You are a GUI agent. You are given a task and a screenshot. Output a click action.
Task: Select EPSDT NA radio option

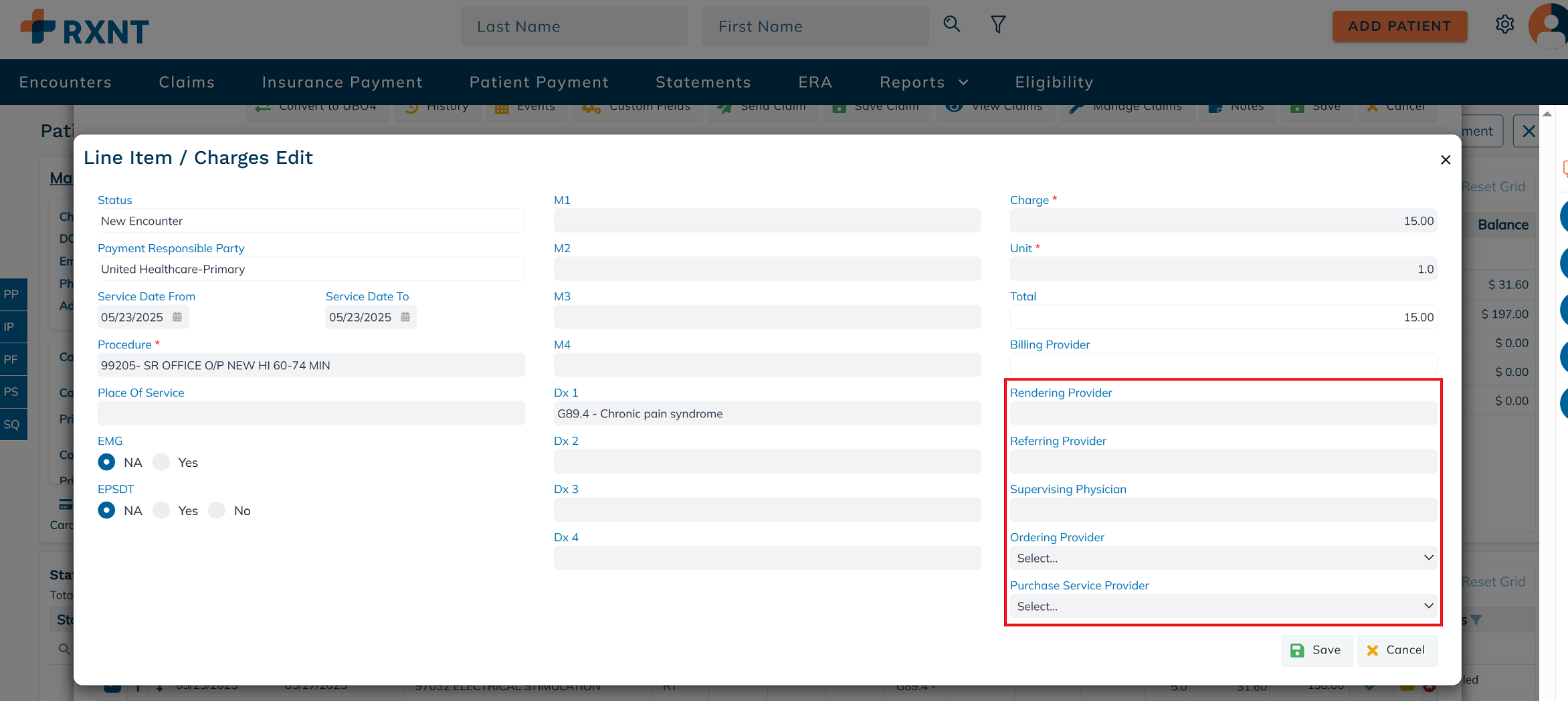[106, 510]
